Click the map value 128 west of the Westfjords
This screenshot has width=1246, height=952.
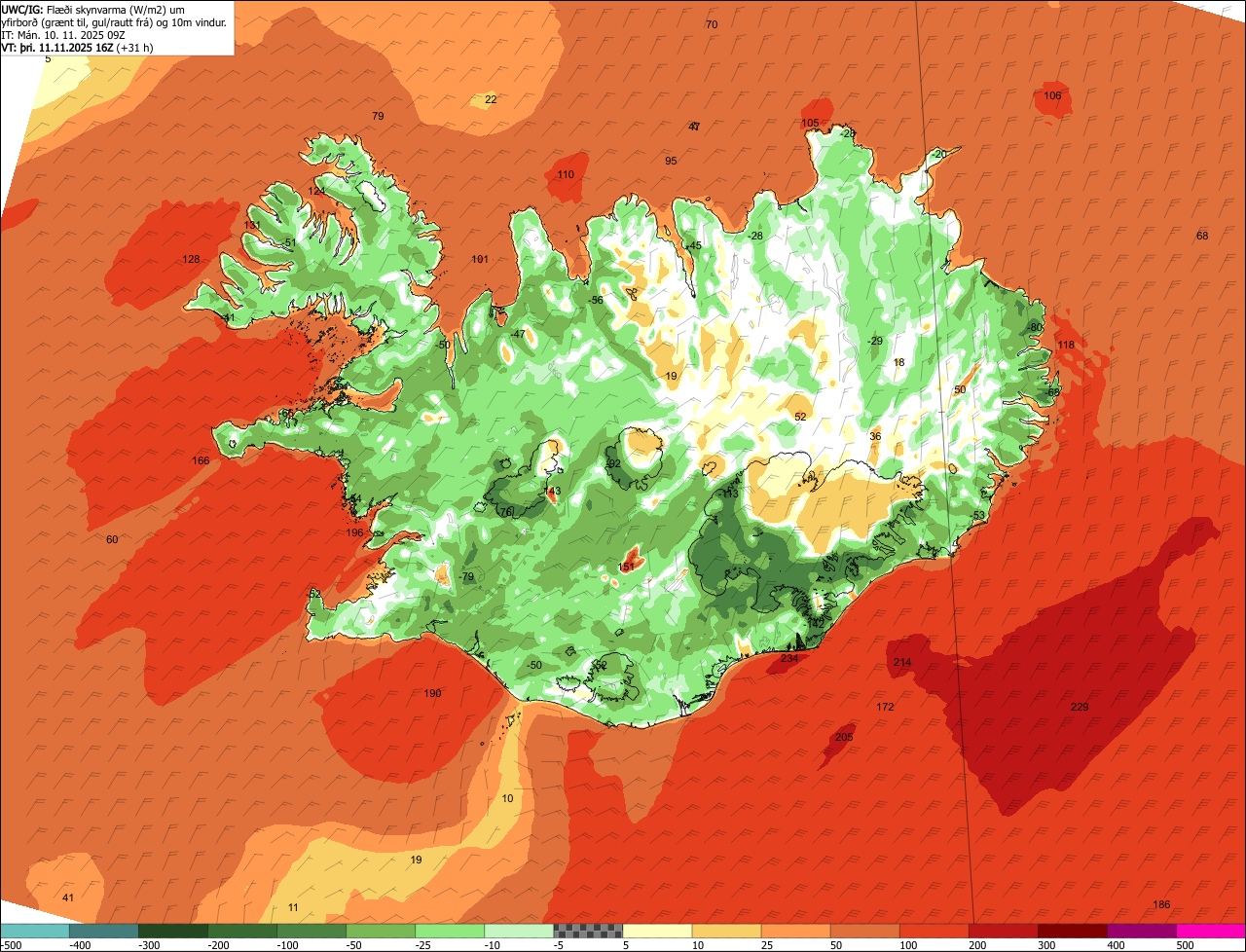(191, 259)
